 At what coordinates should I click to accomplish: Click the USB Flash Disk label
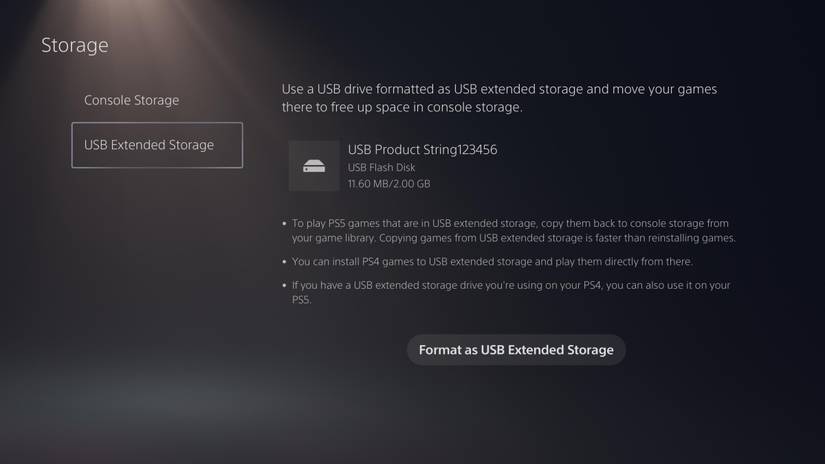[x=381, y=167]
